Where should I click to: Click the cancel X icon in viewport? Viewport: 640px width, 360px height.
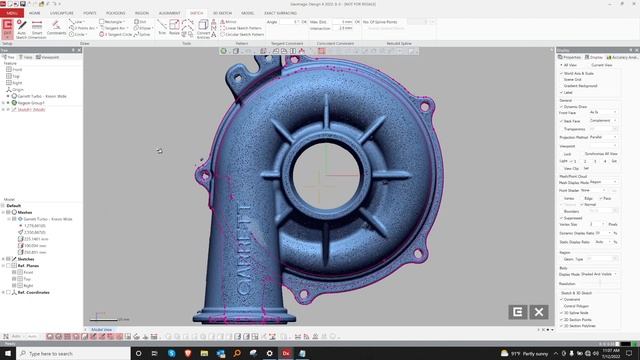(539, 312)
